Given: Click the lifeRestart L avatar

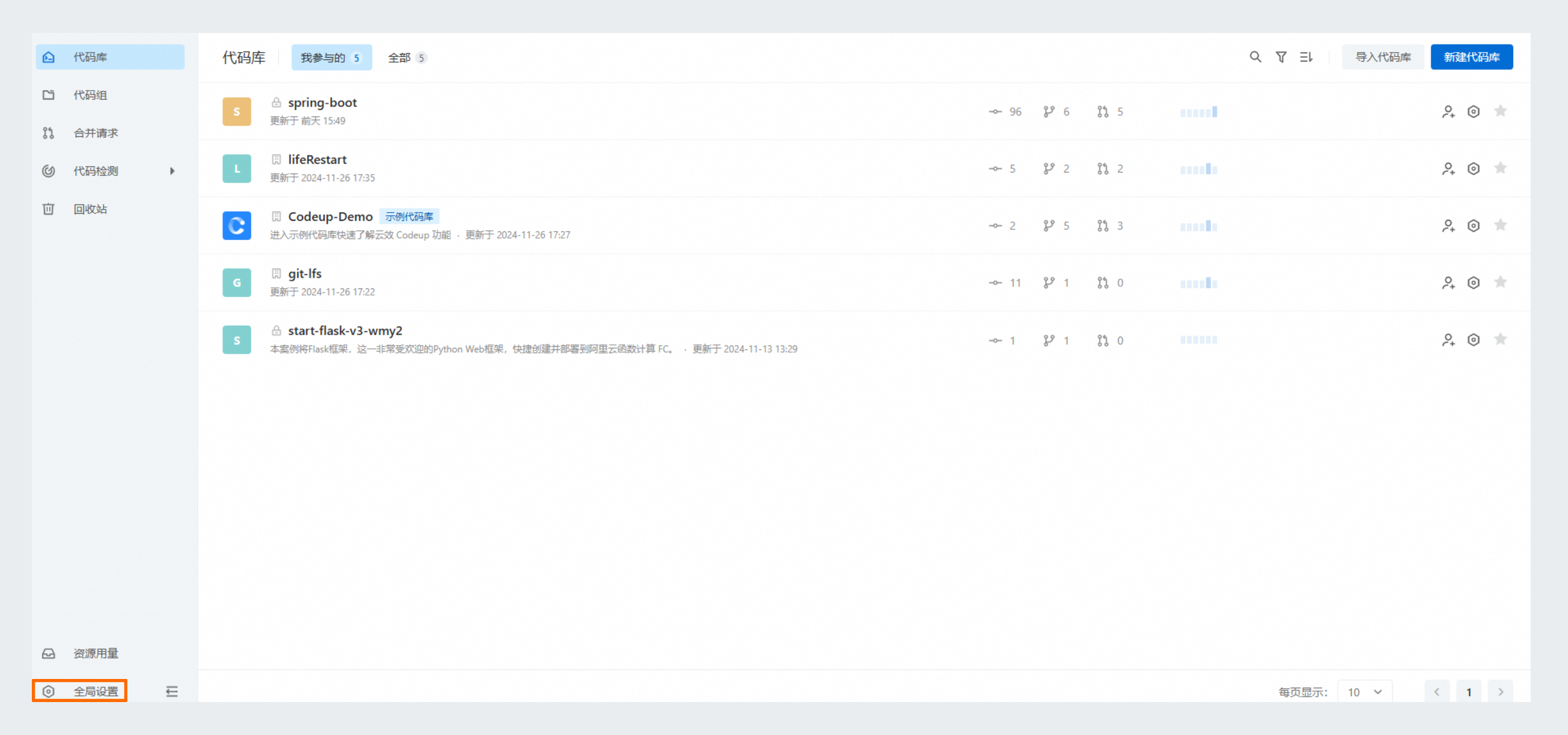Looking at the screenshot, I should coord(237,169).
